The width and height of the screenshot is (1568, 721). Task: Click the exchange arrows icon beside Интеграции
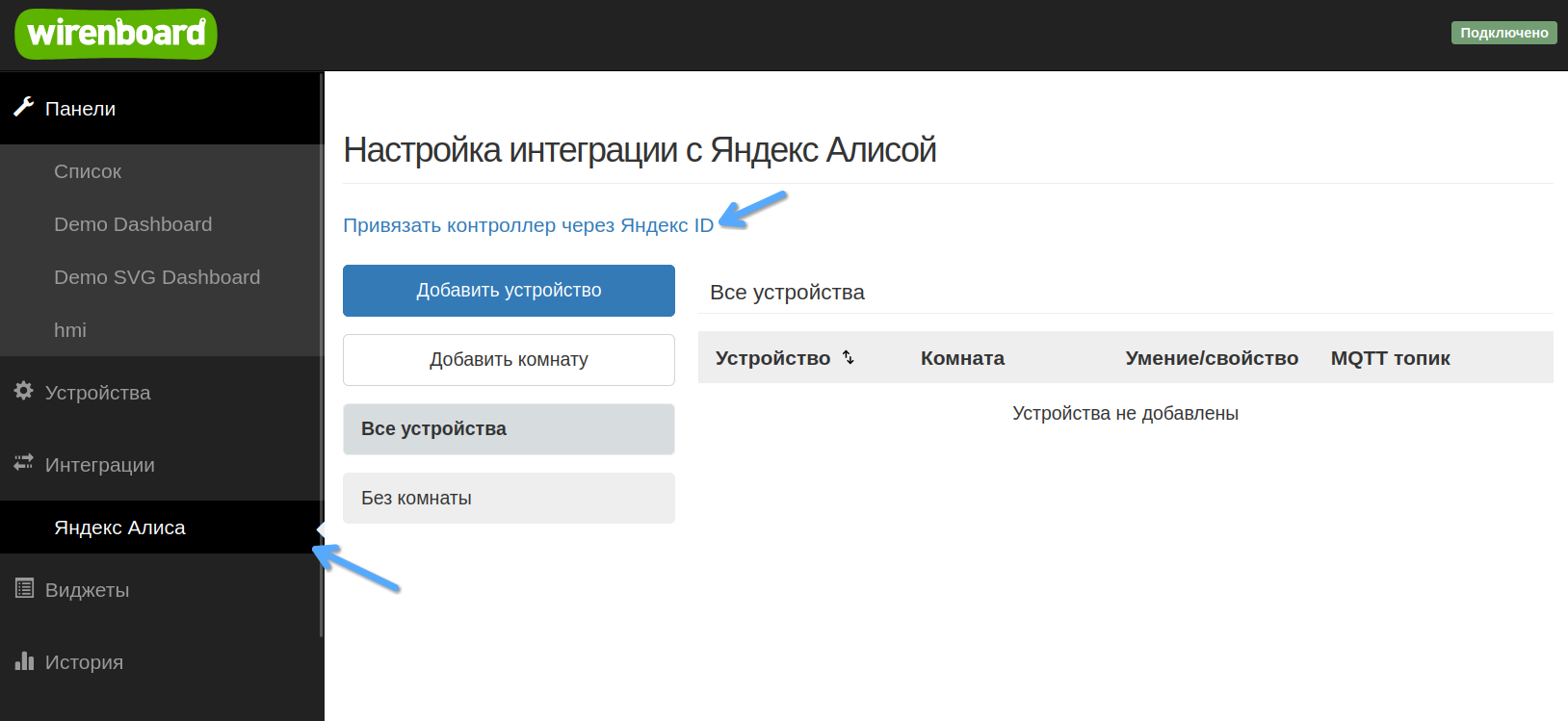[24, 463]
